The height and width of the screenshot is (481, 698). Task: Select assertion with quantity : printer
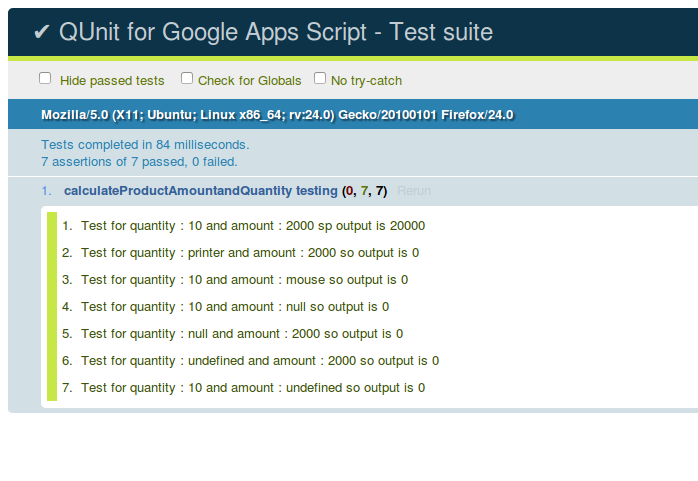(250, 253)
